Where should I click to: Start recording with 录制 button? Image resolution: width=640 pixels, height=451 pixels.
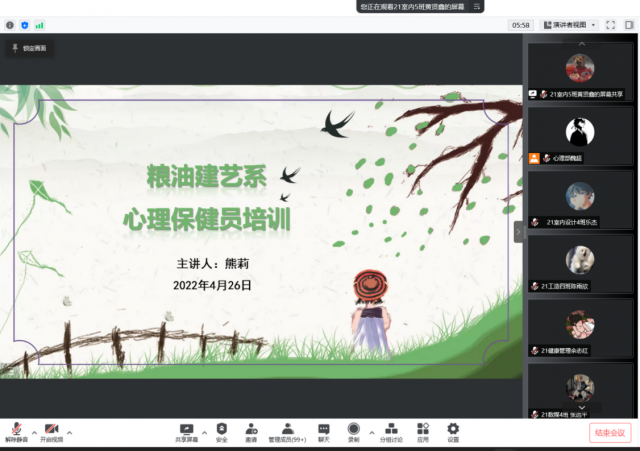pyautogui.click(x=353, y=431)
